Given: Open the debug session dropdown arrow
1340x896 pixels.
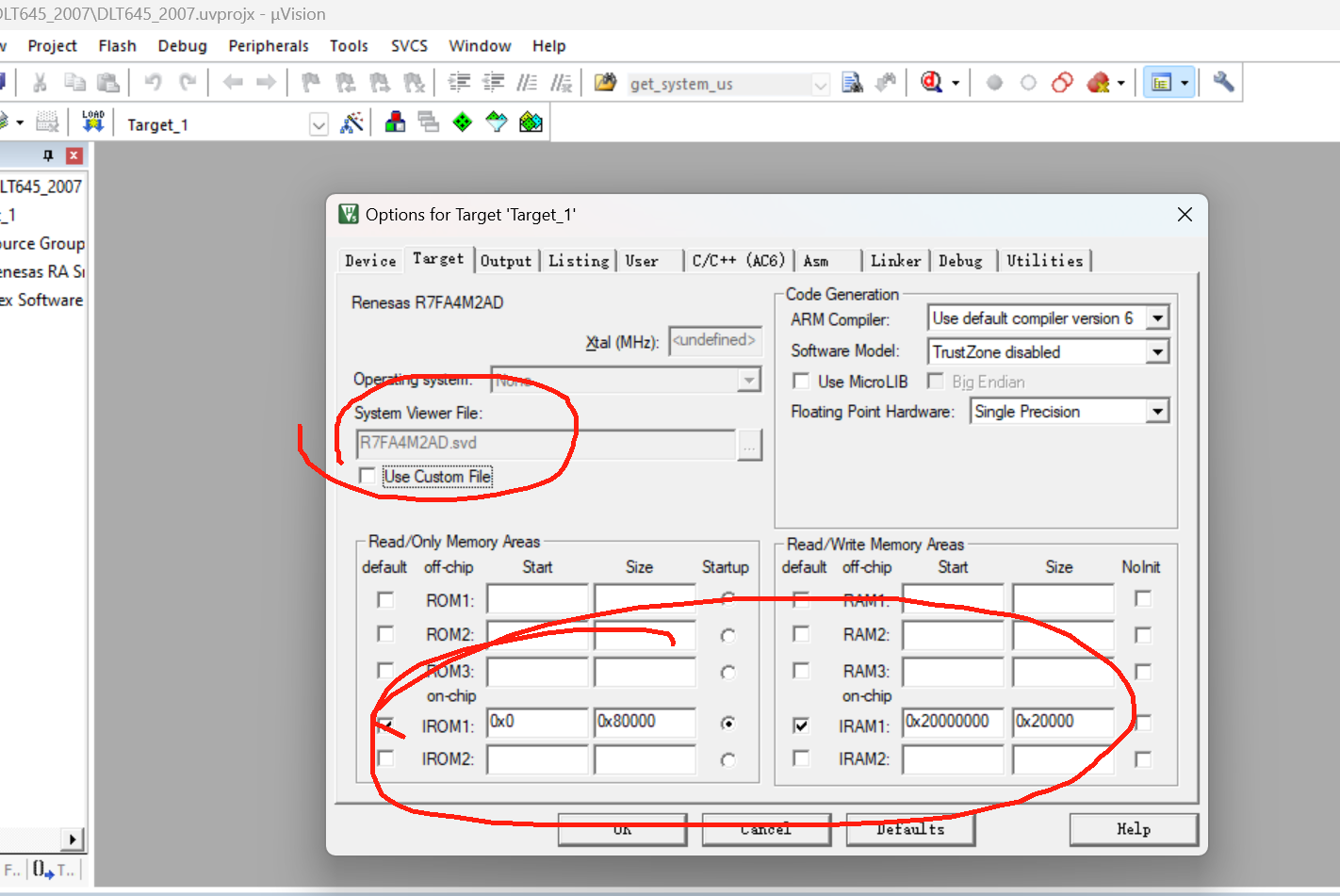Looking at the screenshot, I should 956,83.
